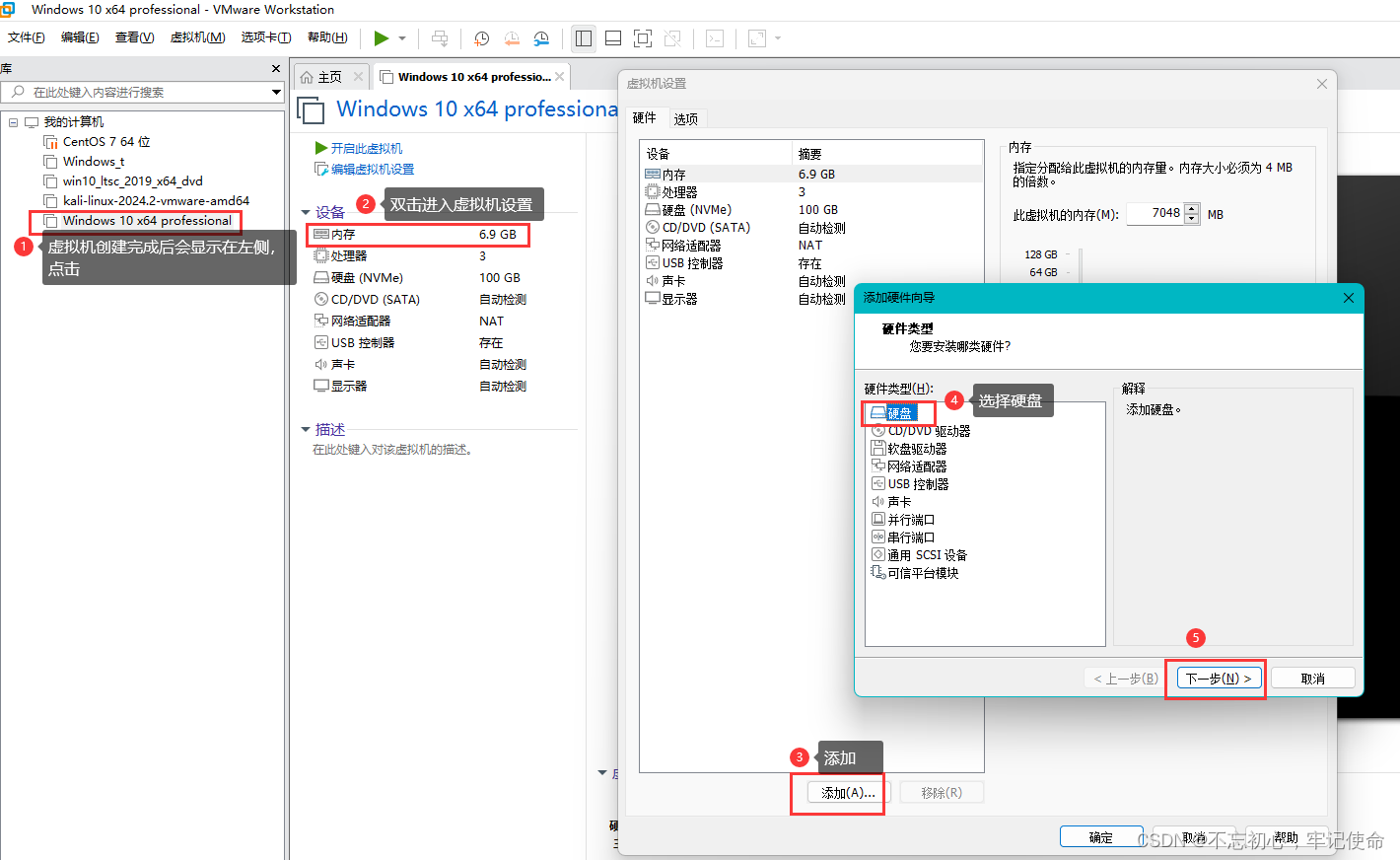Select CD/DVD (SATA) row in settings list

tap(812, 228)
